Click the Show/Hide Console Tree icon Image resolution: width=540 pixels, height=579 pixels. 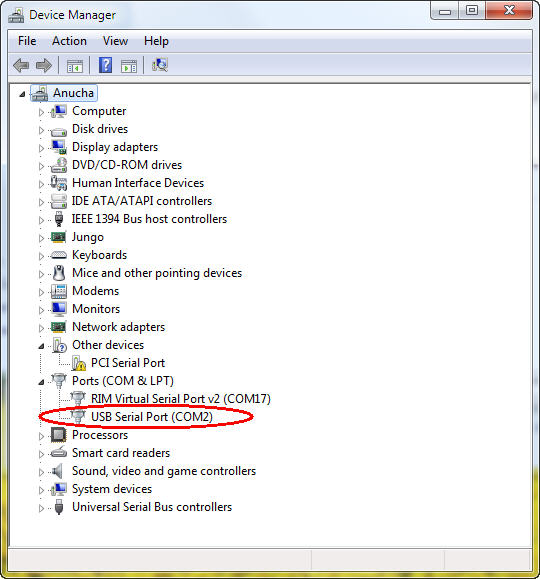coord(75,66)
